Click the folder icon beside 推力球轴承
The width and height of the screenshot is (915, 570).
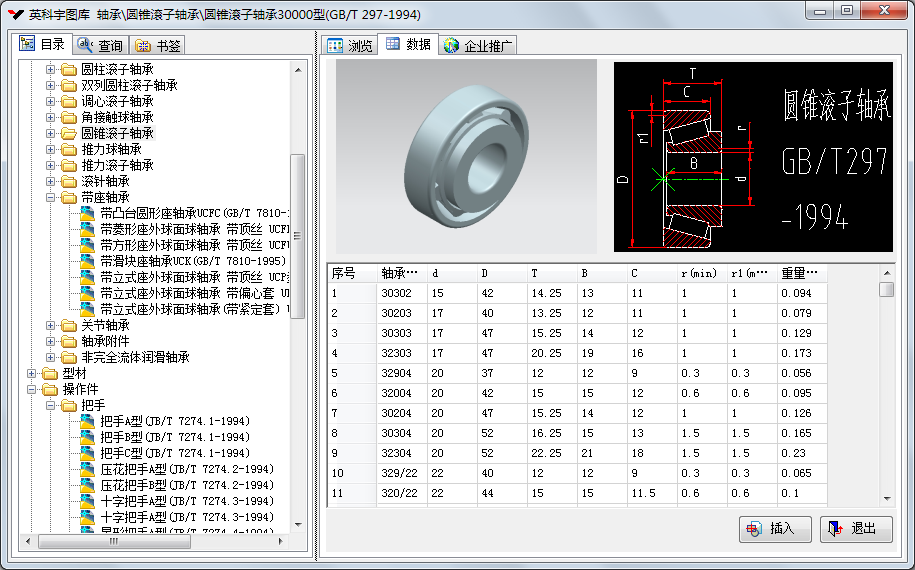68,149
